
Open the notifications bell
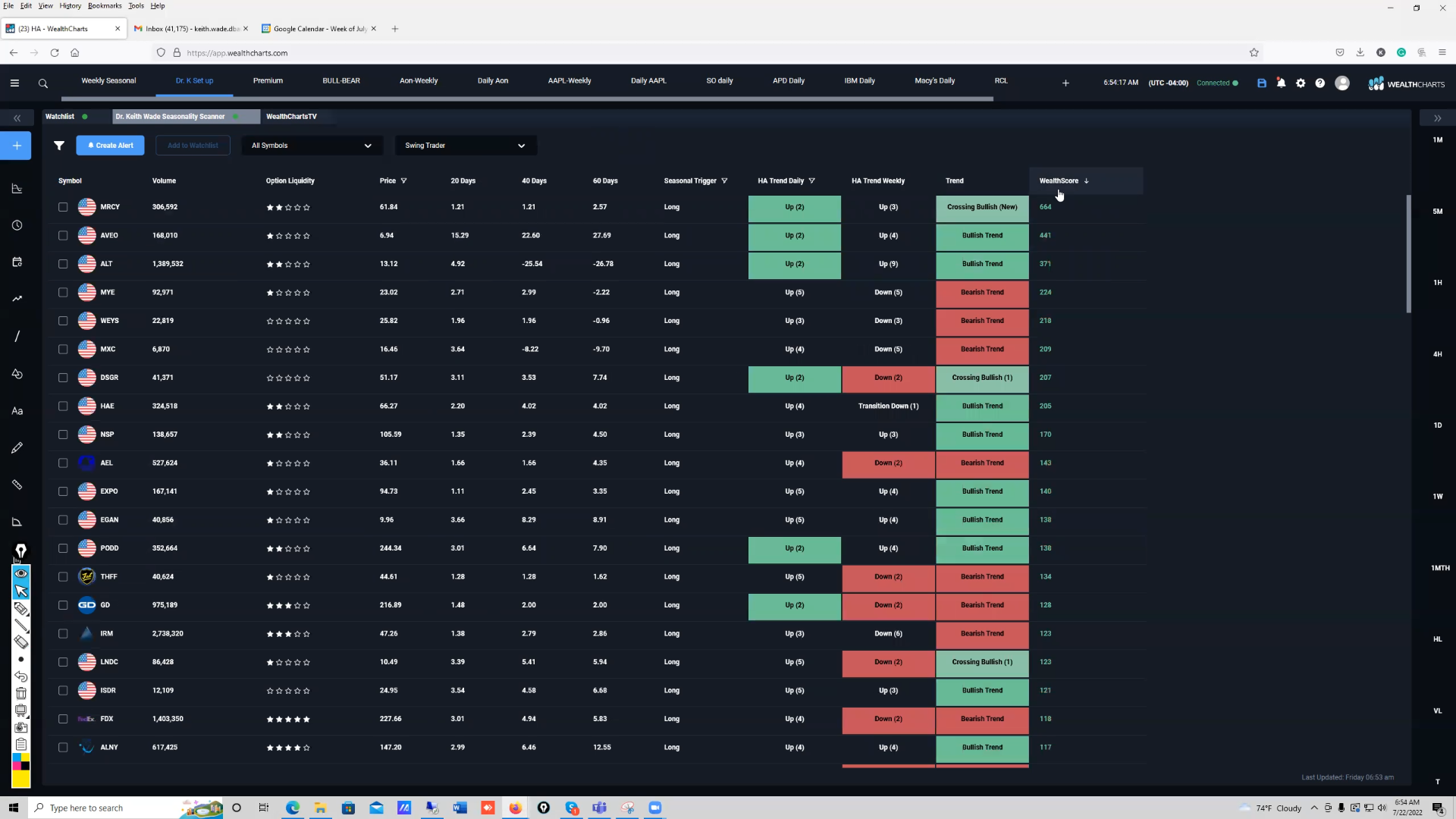click(1281, 83)
